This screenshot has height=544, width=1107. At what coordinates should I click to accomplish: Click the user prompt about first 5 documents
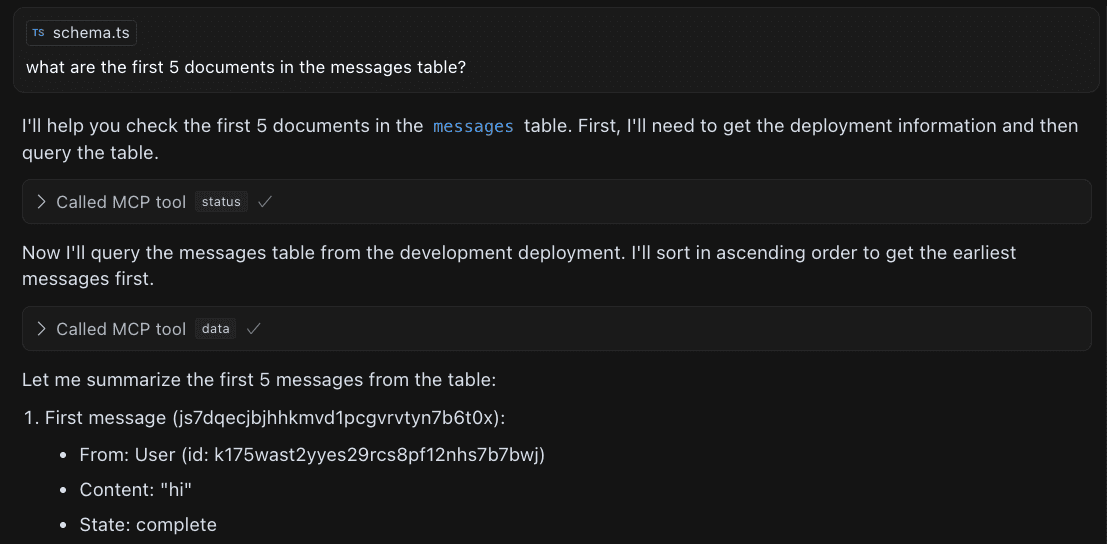point(245,67)
